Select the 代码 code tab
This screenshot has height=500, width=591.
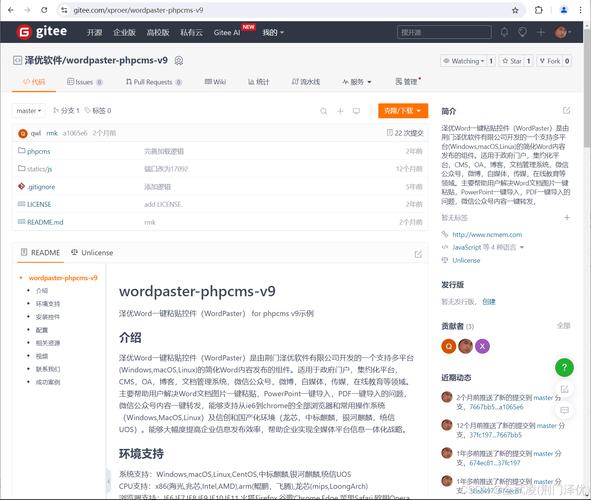34,82
